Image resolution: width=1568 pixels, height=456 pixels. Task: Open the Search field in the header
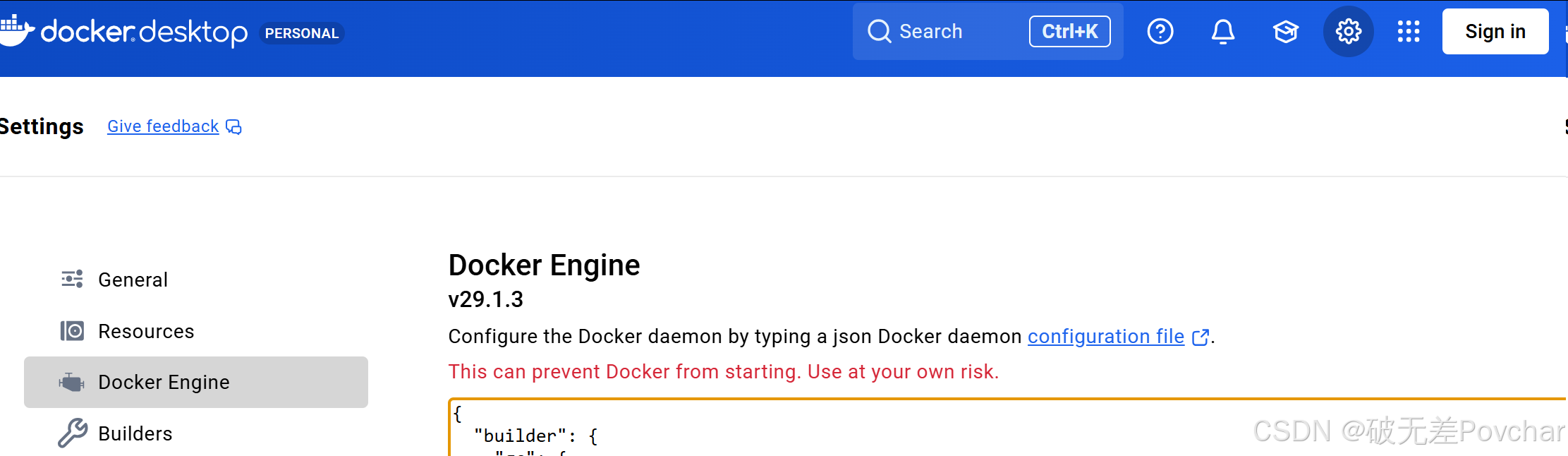987,31
